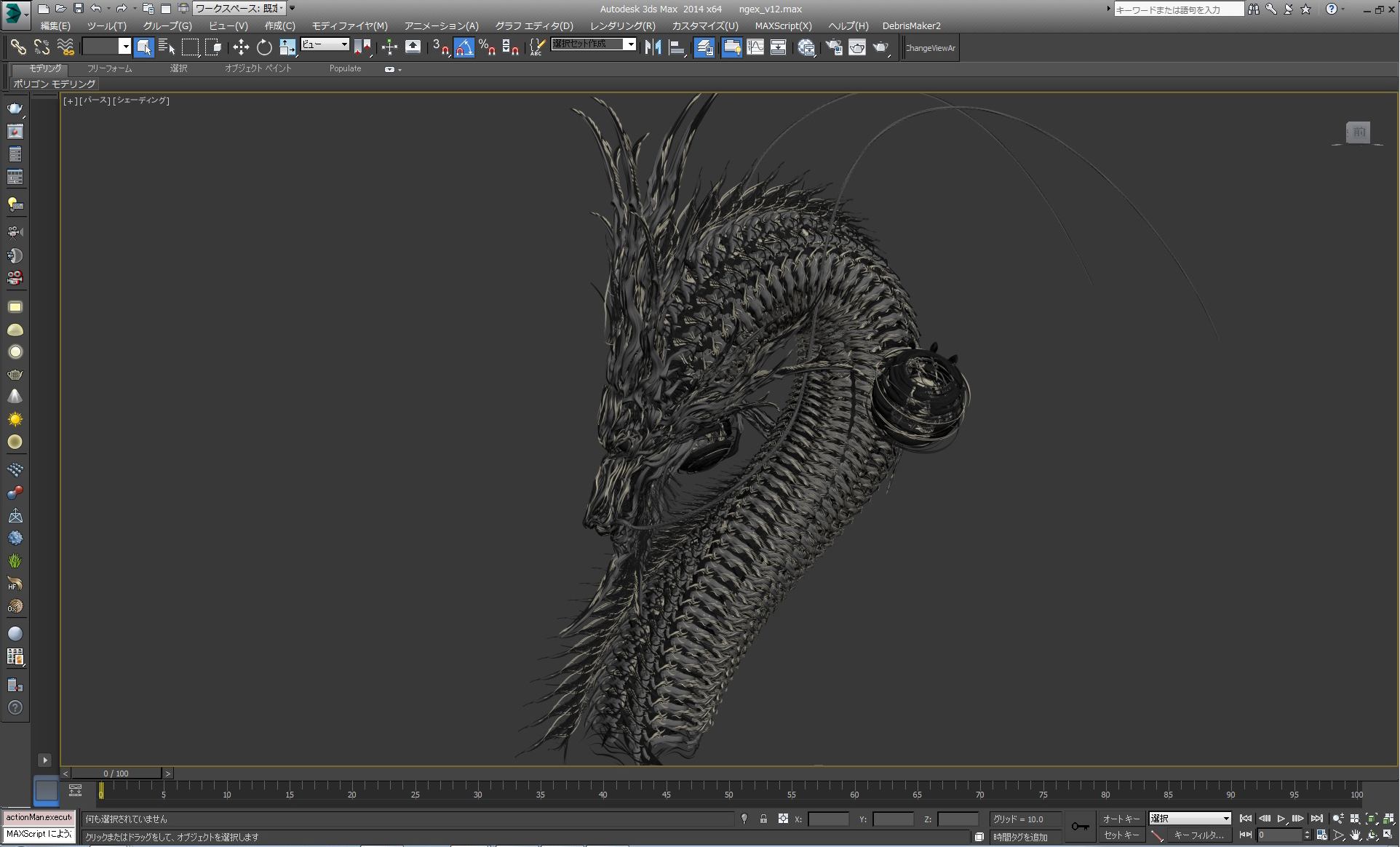Redo the last action

click(122, 9)
